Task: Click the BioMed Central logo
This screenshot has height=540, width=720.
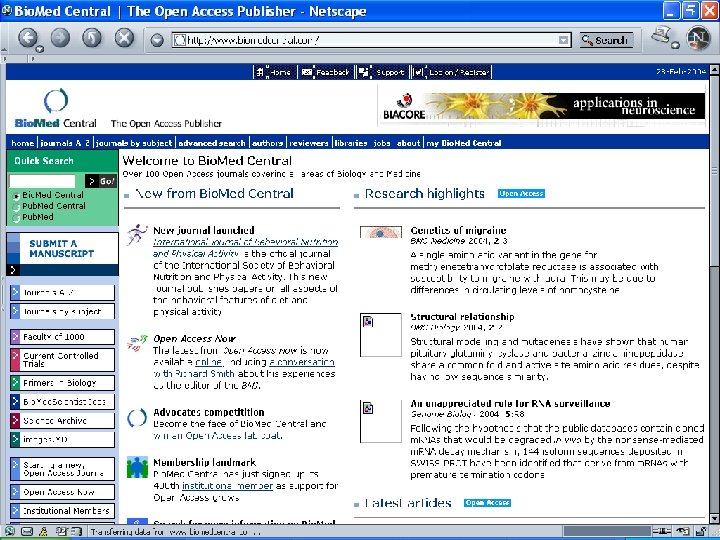Action: pos(56,108)
